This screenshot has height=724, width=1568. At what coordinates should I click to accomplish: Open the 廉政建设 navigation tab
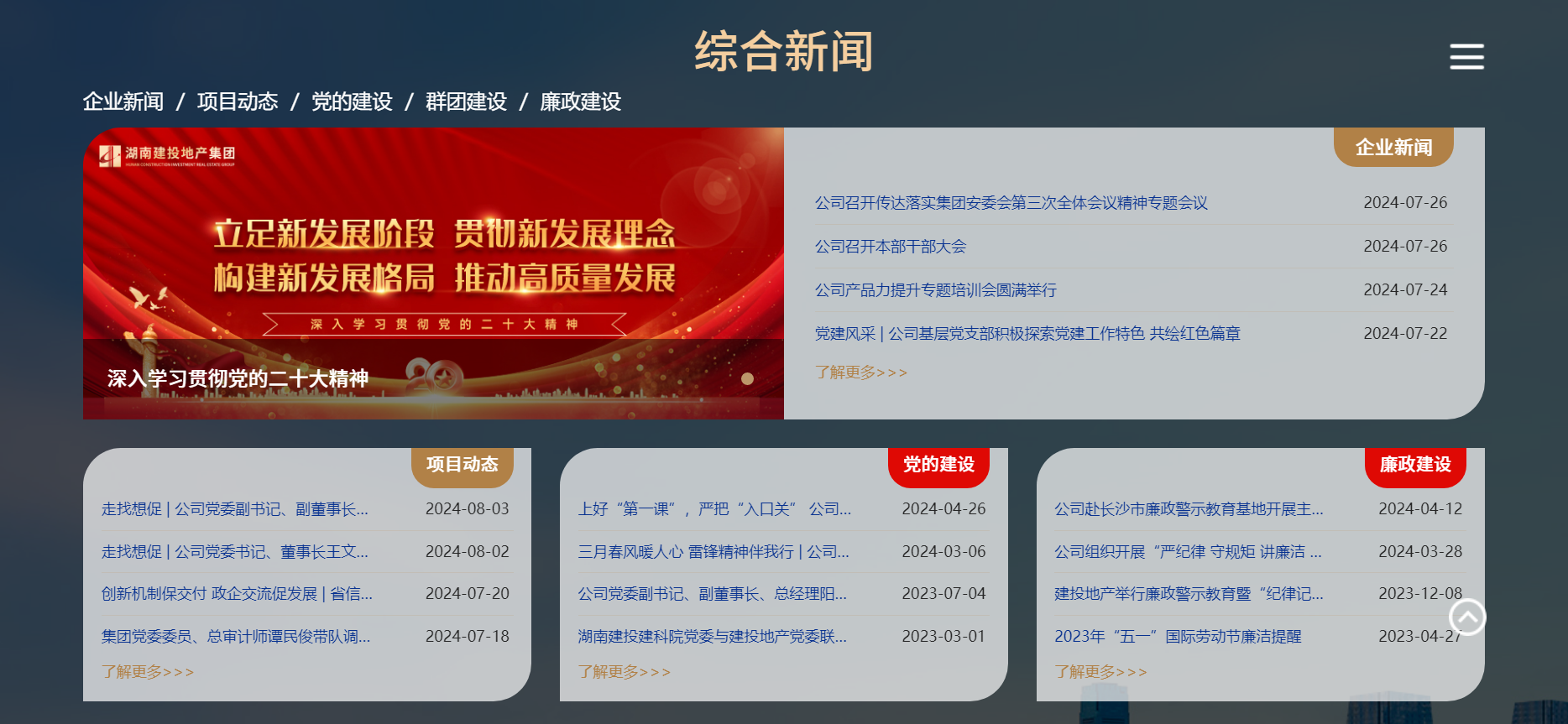[580, 102]
